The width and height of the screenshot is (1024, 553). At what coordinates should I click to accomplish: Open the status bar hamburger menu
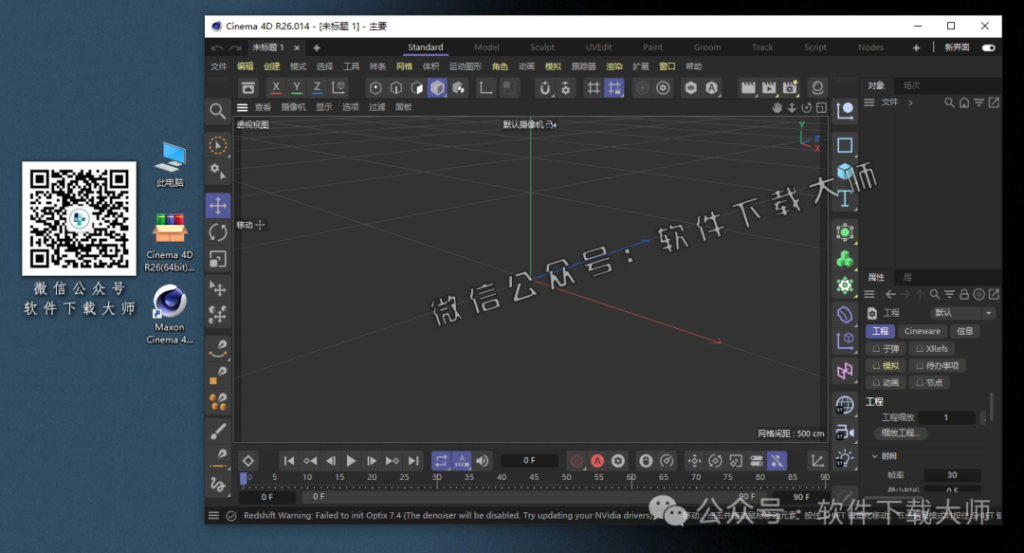pos(214,516)
